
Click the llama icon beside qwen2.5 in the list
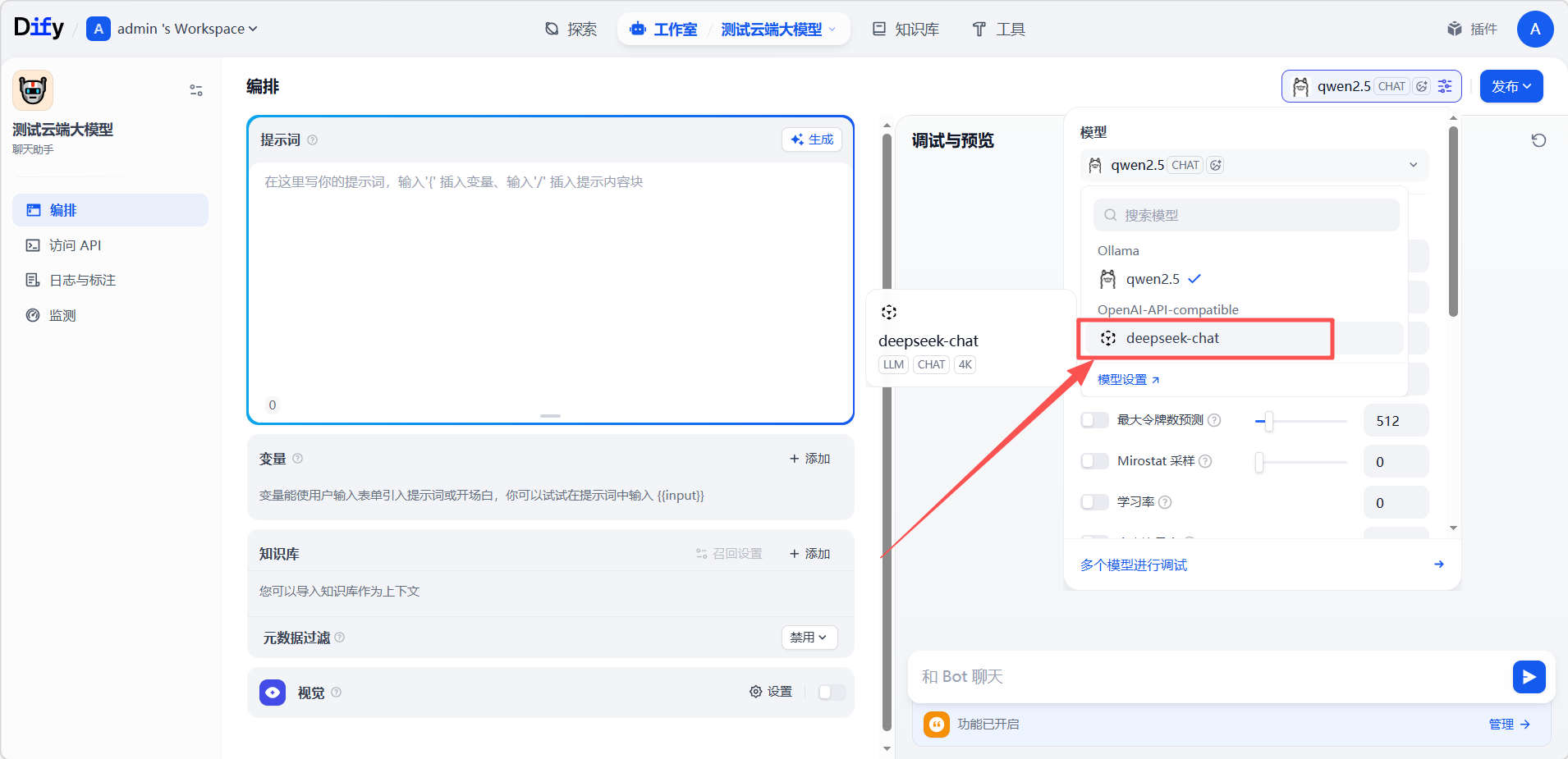coord(1107,279)
